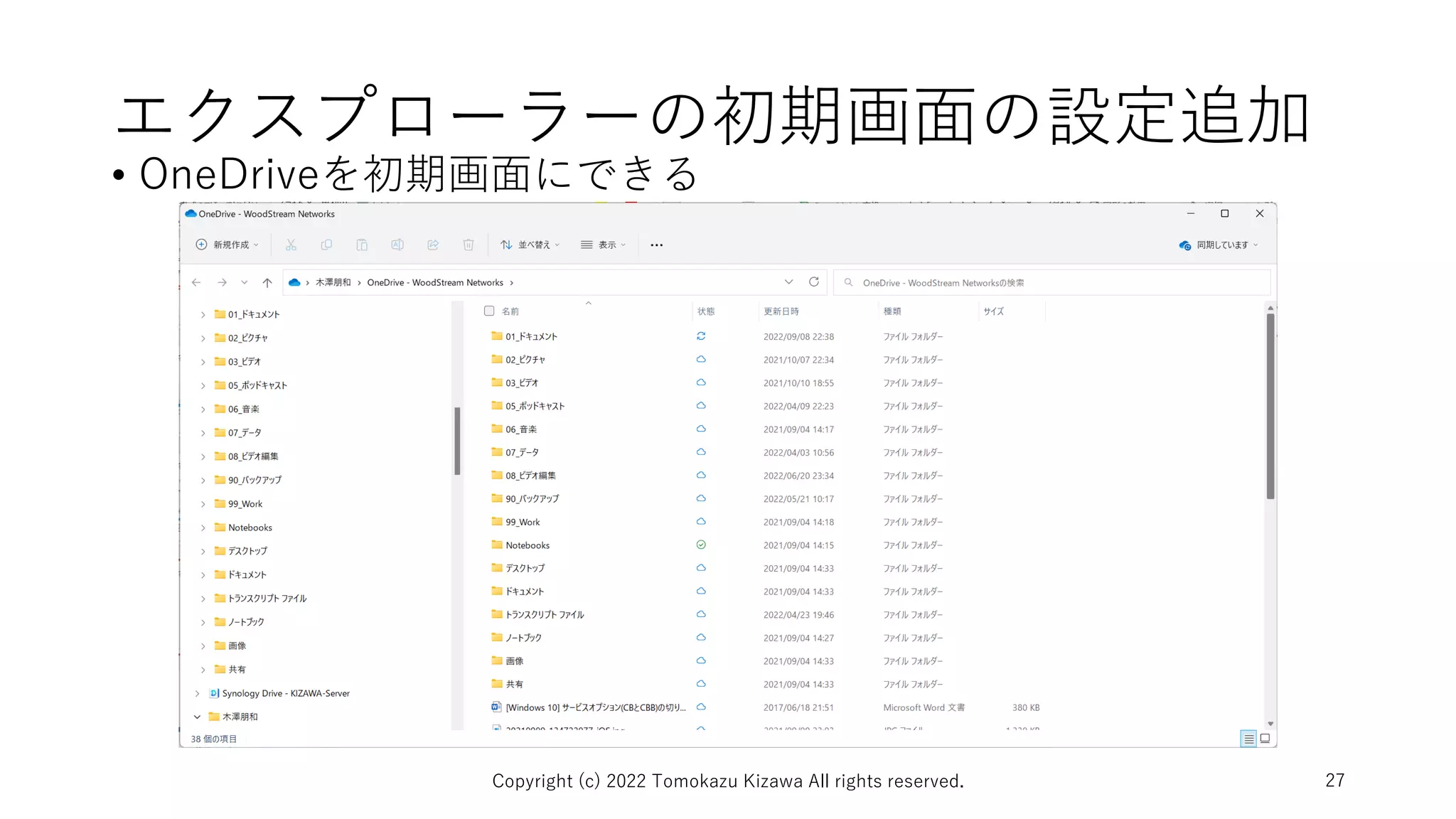Sort by the サイズ column header
This screenshot has width=1456, height=819.
click(x=994, y=311)
